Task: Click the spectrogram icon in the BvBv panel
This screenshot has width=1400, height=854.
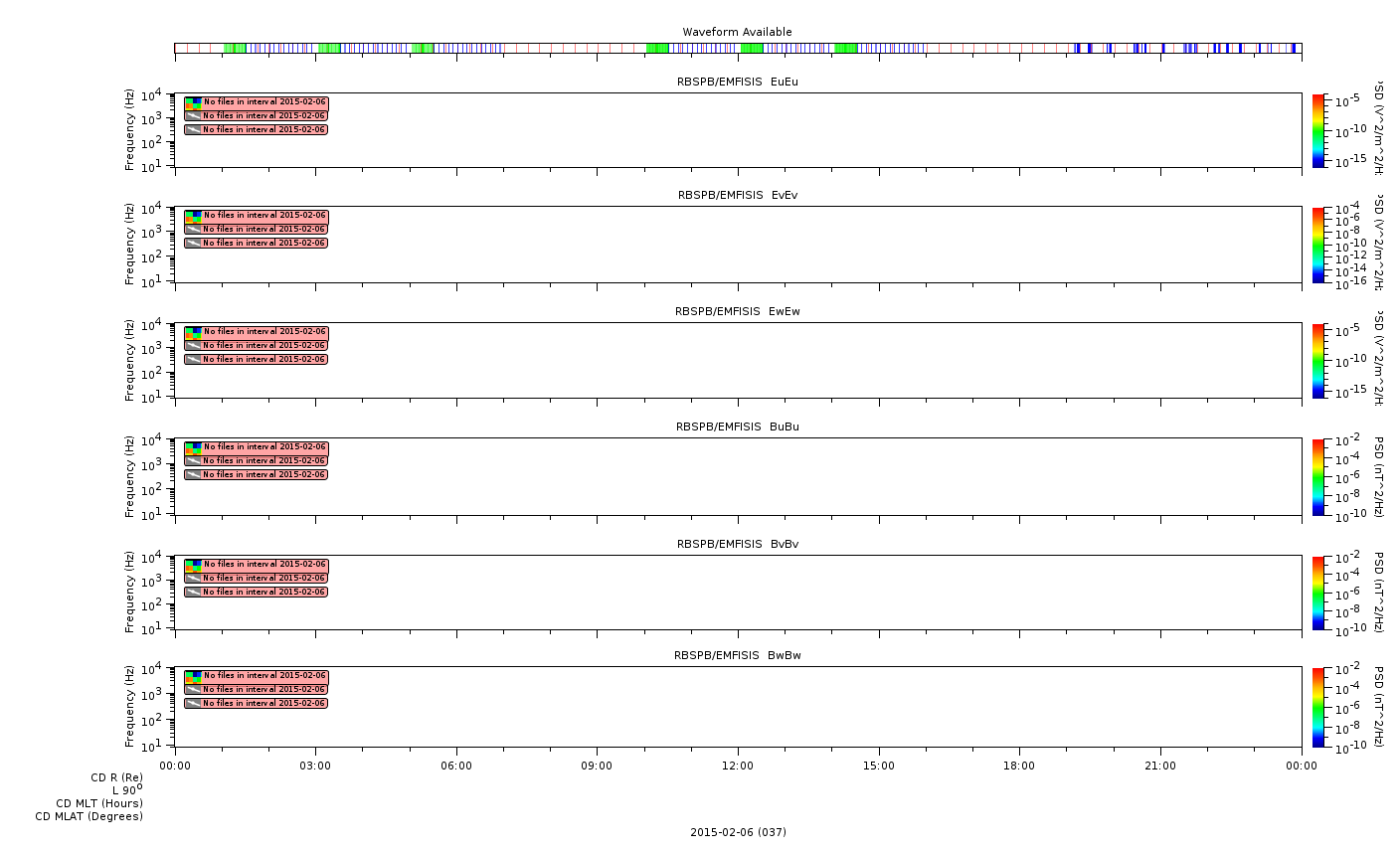Action: tap(193, 565)
